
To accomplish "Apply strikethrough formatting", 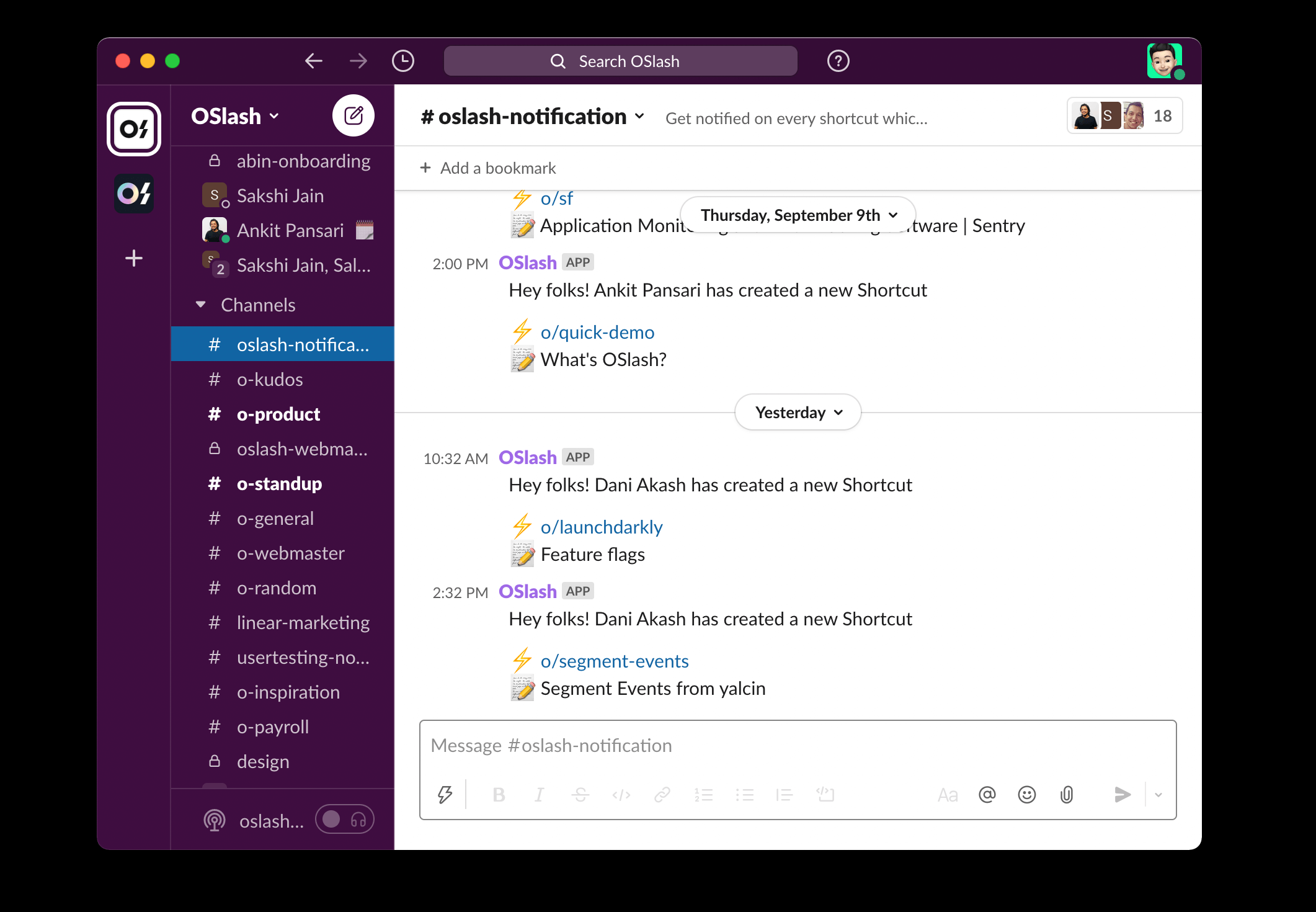I will pyautogui.click(x=580, y=795).
